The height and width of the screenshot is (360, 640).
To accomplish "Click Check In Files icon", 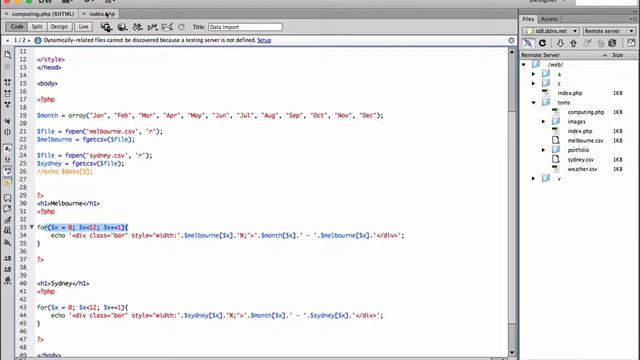I will 601,43.
